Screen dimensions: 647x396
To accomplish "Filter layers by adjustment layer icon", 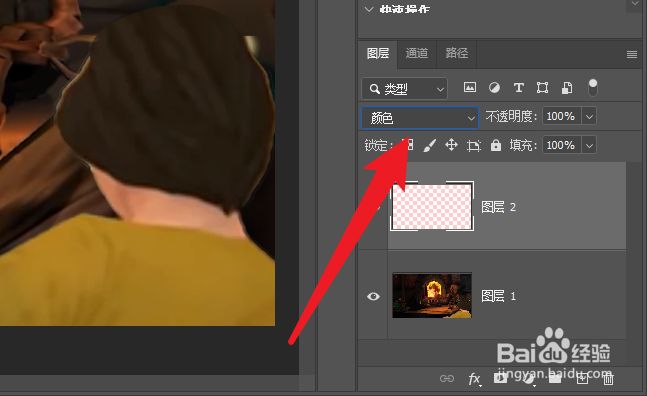I will tap(494, 87).
